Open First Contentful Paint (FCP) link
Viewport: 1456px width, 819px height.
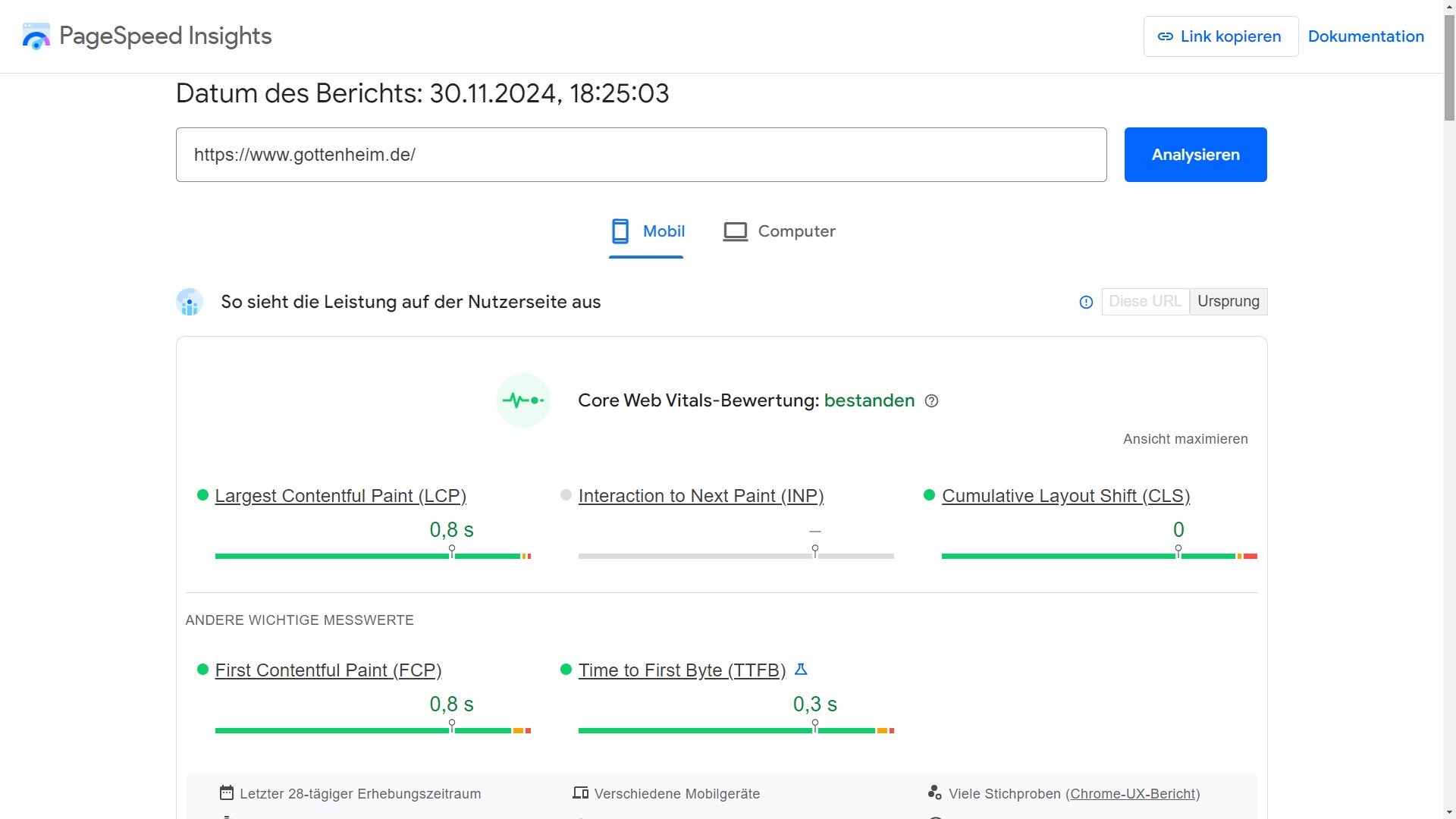328,670
